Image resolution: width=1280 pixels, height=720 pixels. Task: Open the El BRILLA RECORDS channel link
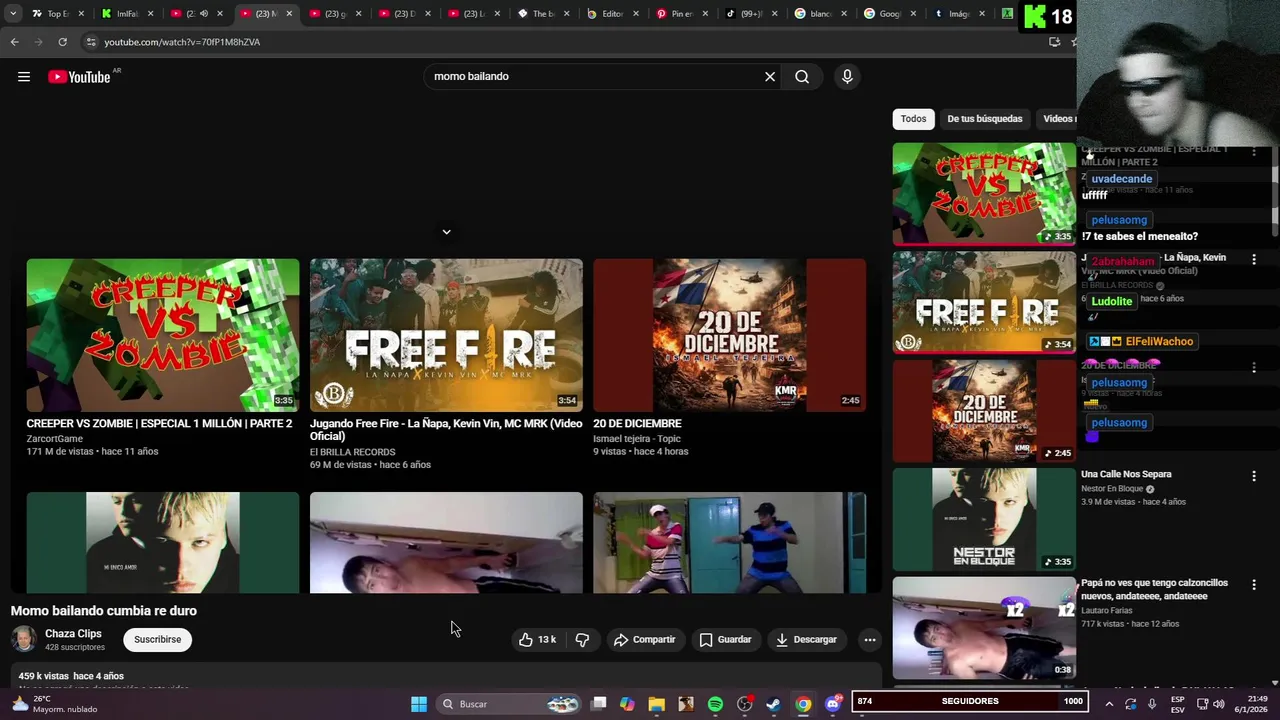point(353,452)
